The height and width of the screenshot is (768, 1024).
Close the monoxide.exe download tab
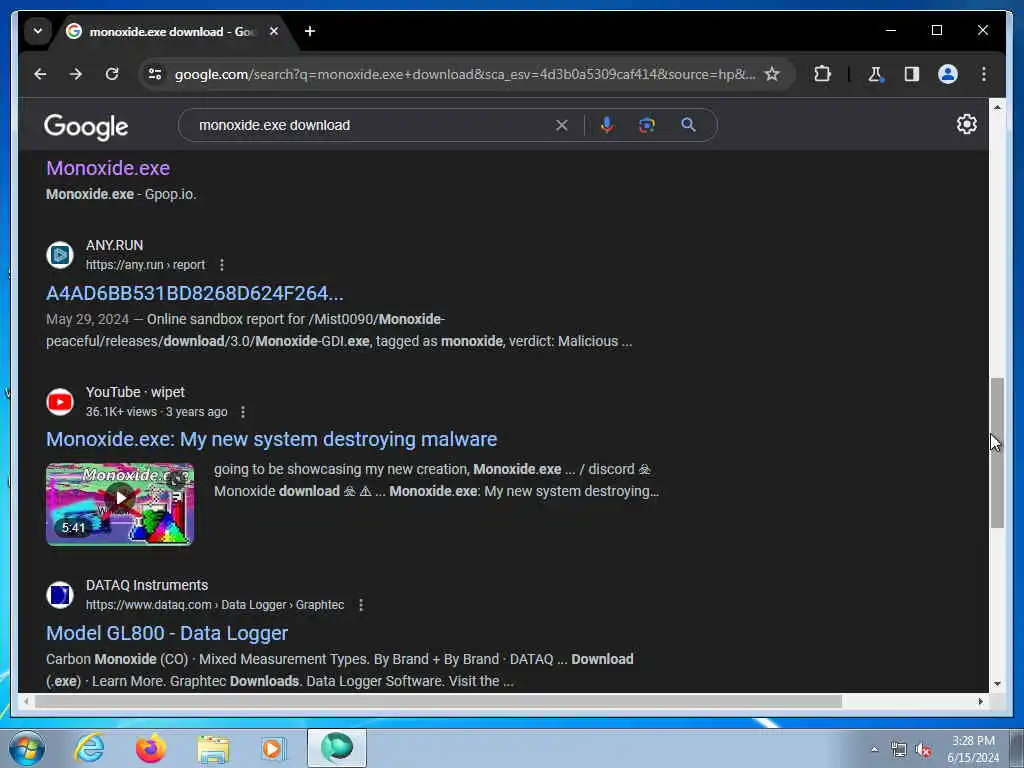tap(274, 31)
